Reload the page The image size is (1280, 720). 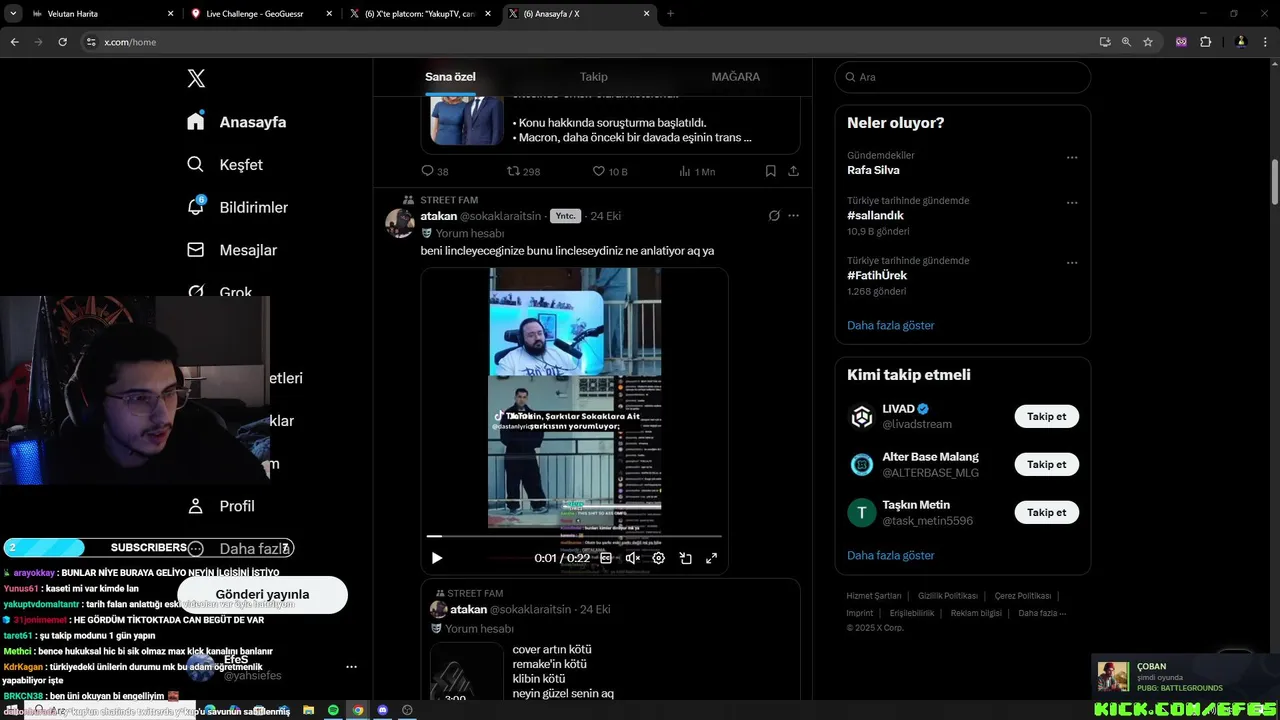62,42
